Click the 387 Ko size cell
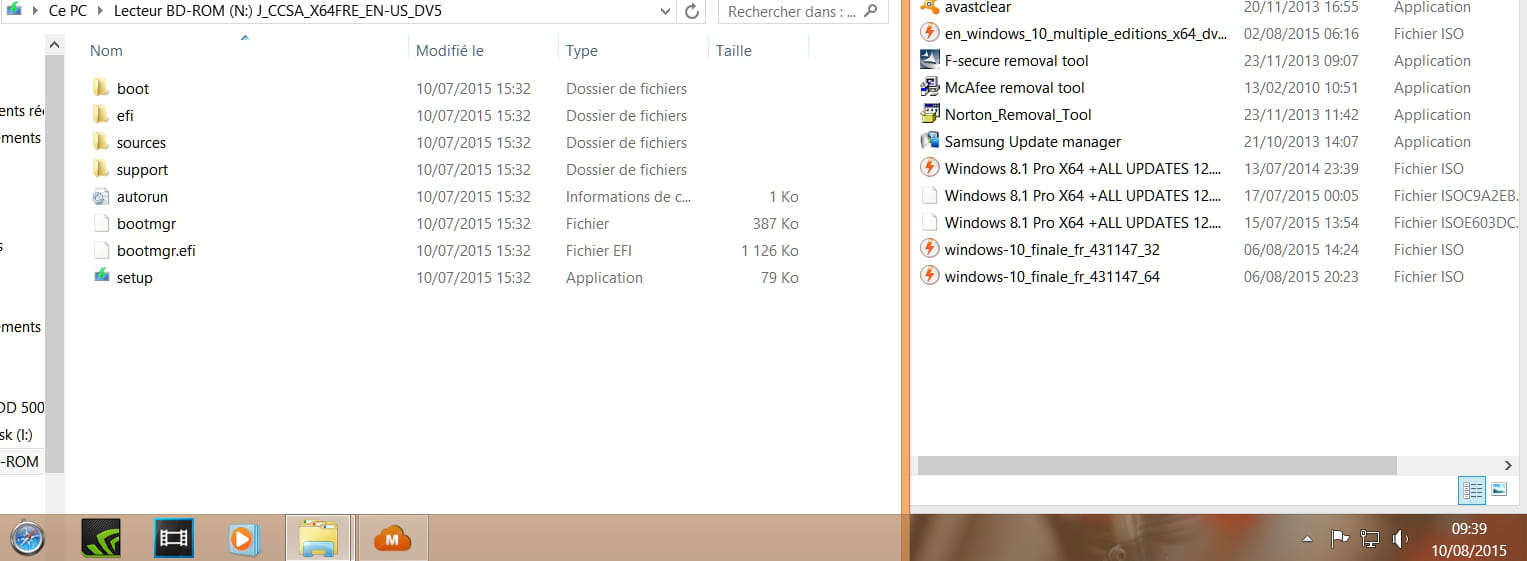This screenshot has width=1527, height=561. 775,223
